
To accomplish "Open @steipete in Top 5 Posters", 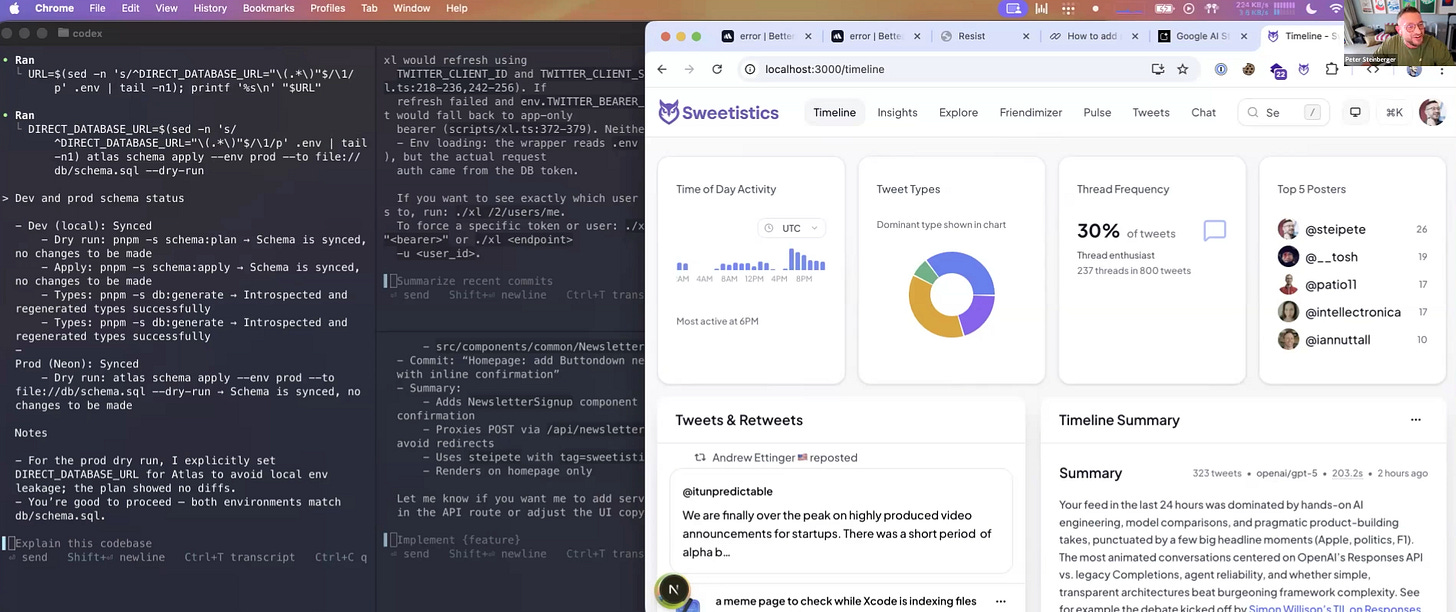I will click(1335, 229).
